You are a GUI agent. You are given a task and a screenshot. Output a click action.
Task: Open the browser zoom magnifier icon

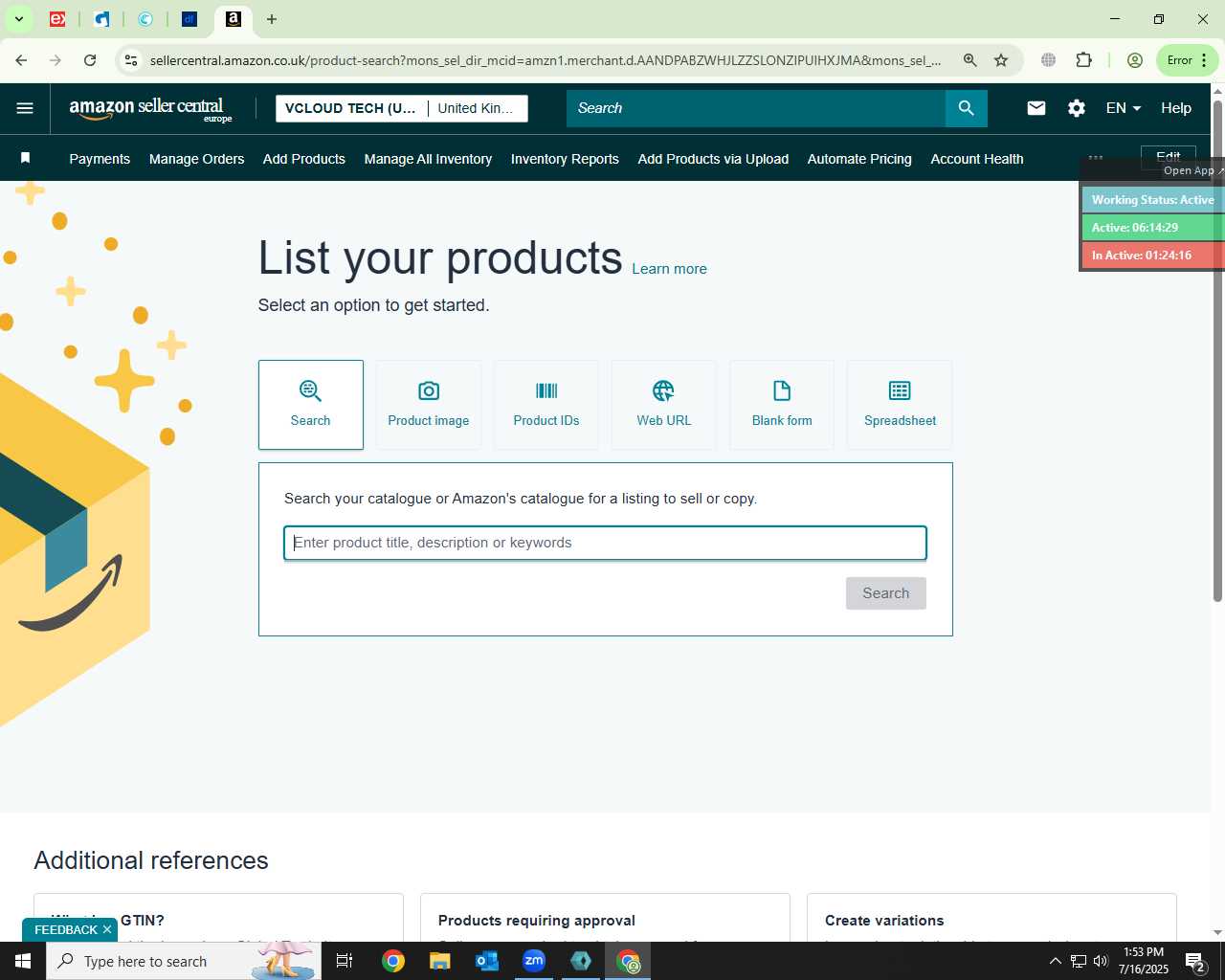click(970, 60)
